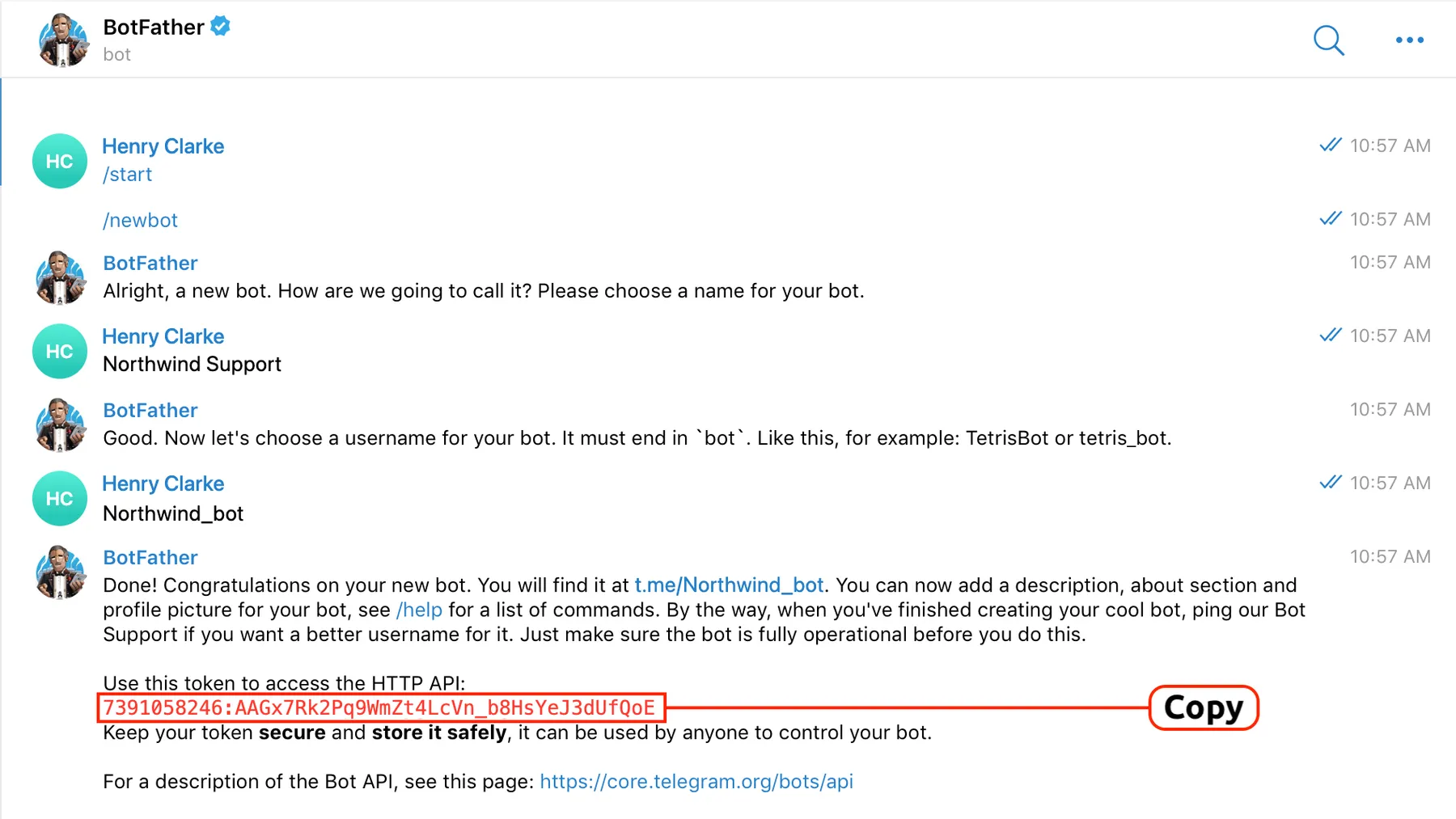Click Henry Clarke's name above Northwind Support
1456x819 pixels.
coord(163,336)
